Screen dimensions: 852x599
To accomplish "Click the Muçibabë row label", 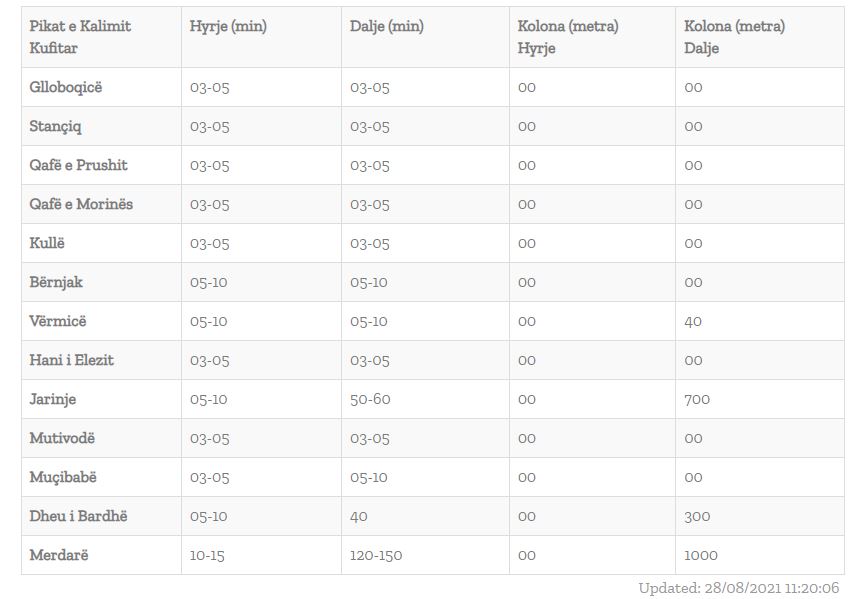I will click(x=64, y=477).
